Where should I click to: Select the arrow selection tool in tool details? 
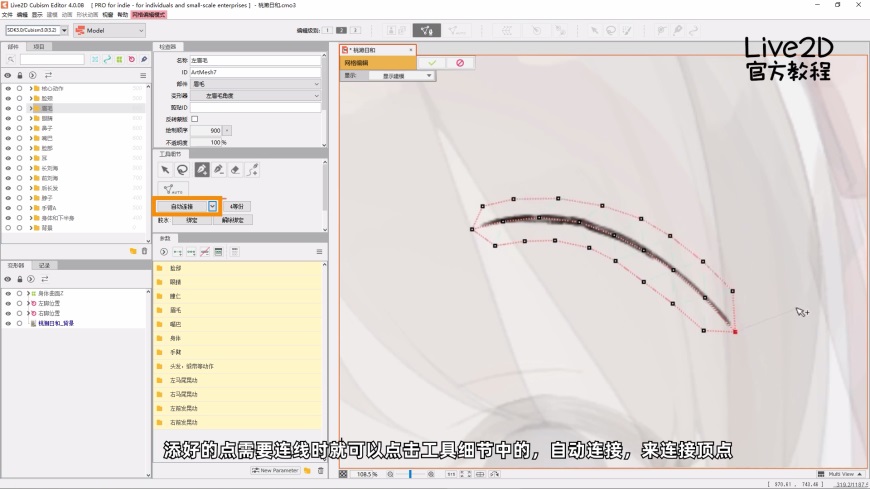pos(165,170)
